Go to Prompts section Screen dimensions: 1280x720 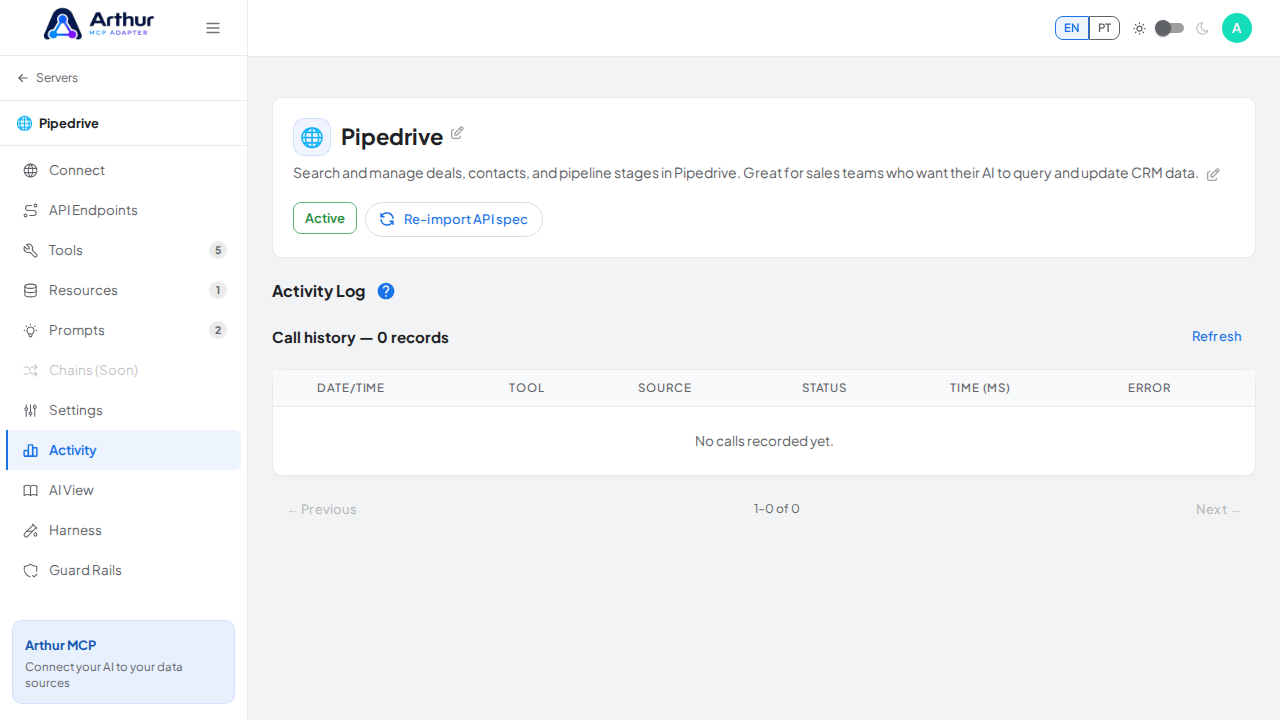coord(124,330)
